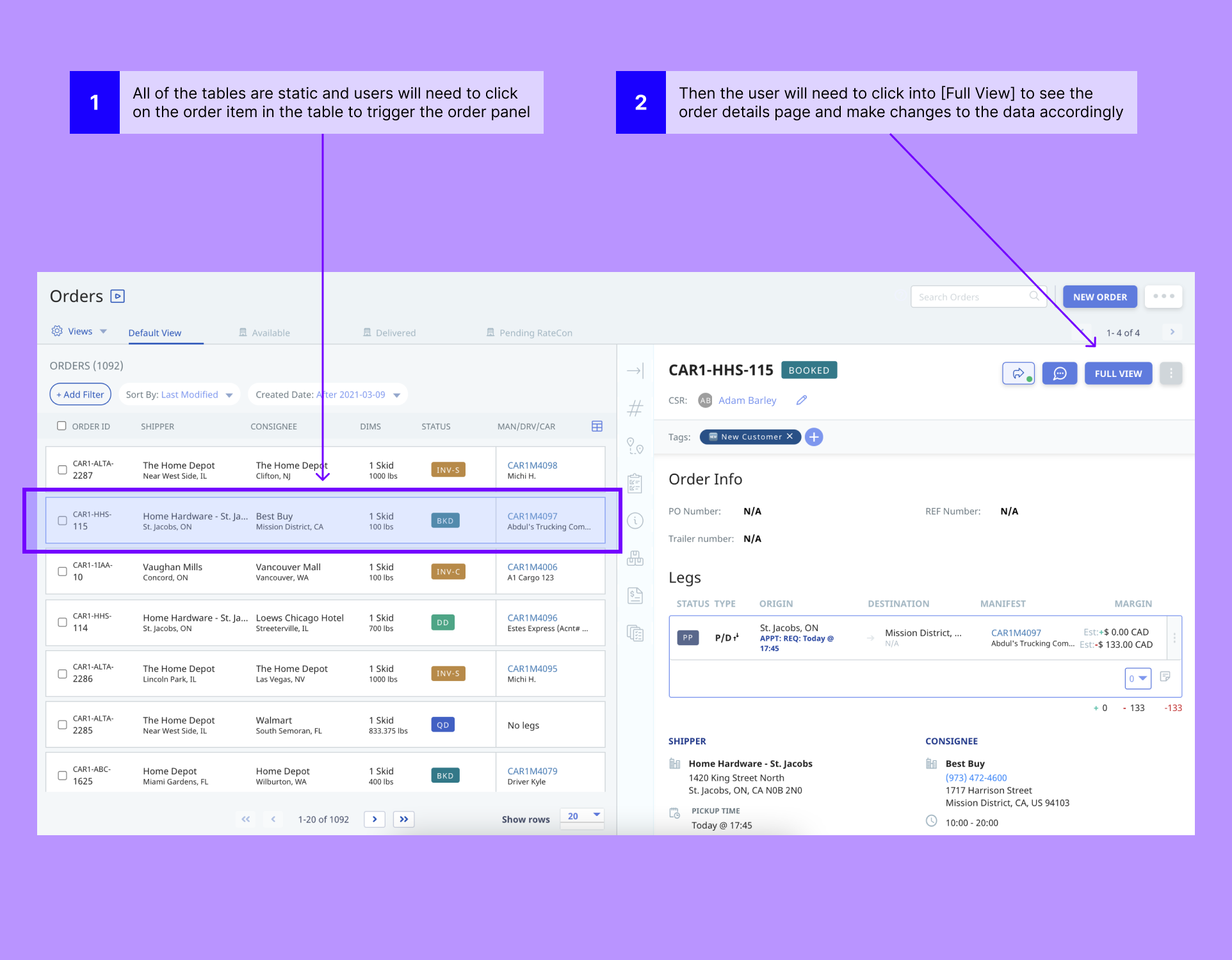Click the FULL VIEW button

coord(1117,373)
